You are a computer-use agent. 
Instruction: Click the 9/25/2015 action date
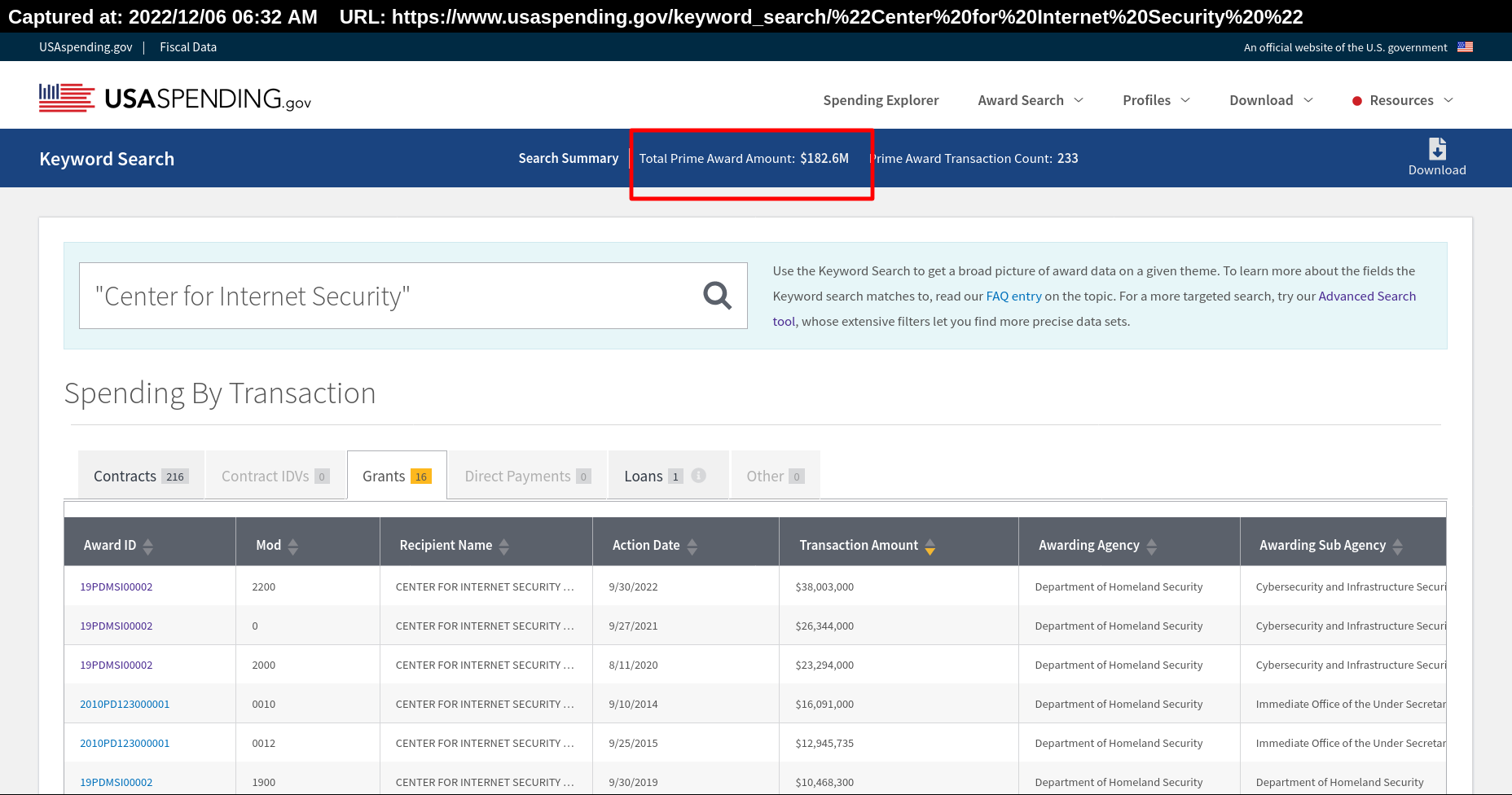point(633,743)
